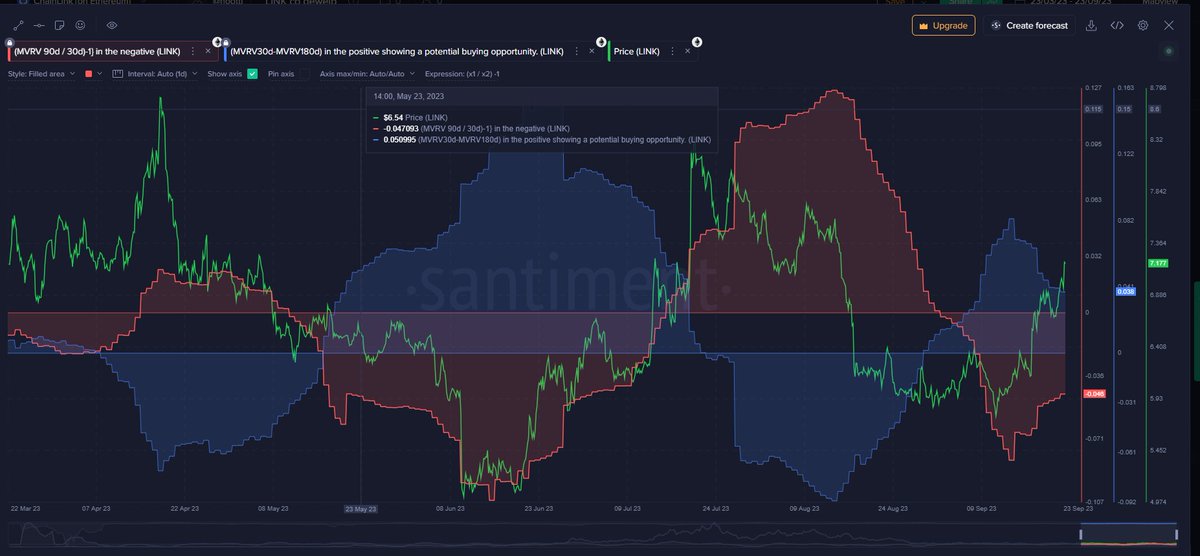The image size is (1200, 556).
Task: Open Axis max/min: Auto/Auto dropdown
Action: pyautogui.click(x=367, y=74)
